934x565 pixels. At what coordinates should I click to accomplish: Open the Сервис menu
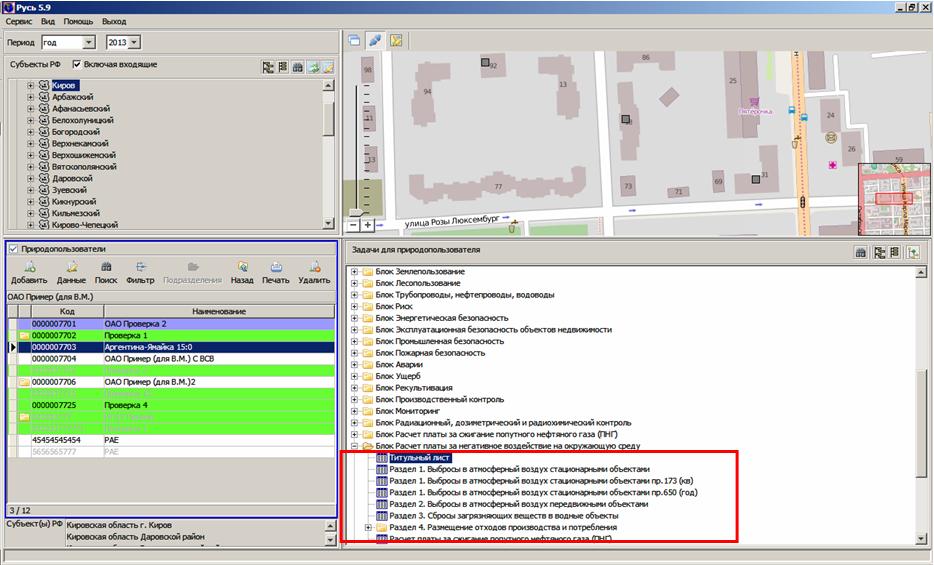20,21
